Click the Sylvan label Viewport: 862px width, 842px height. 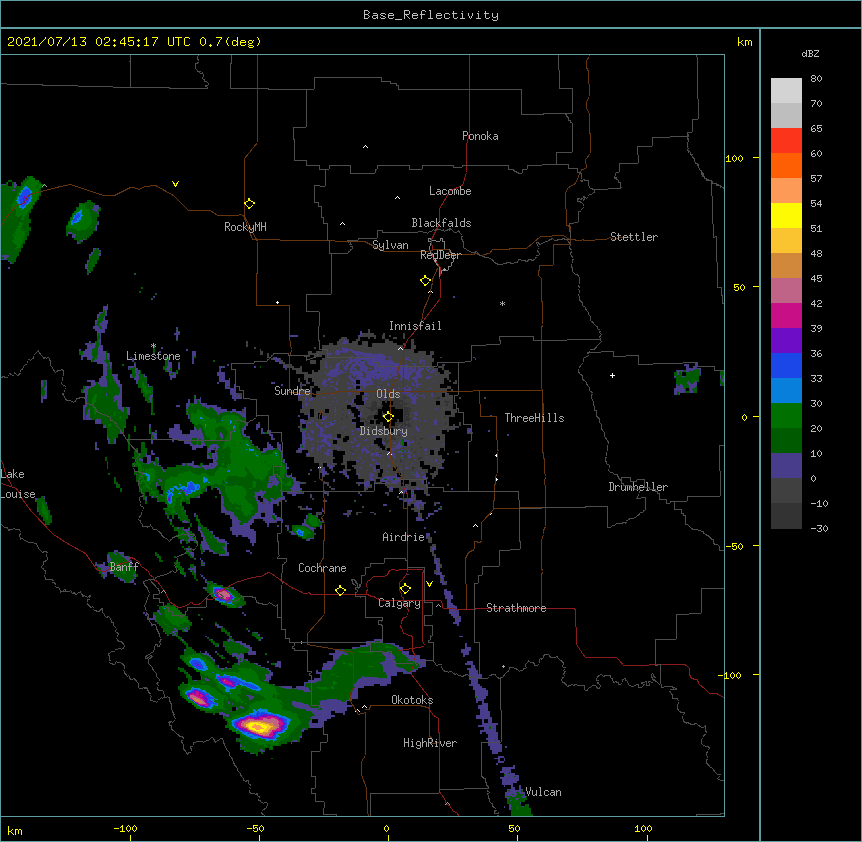(x=390, y=245)
